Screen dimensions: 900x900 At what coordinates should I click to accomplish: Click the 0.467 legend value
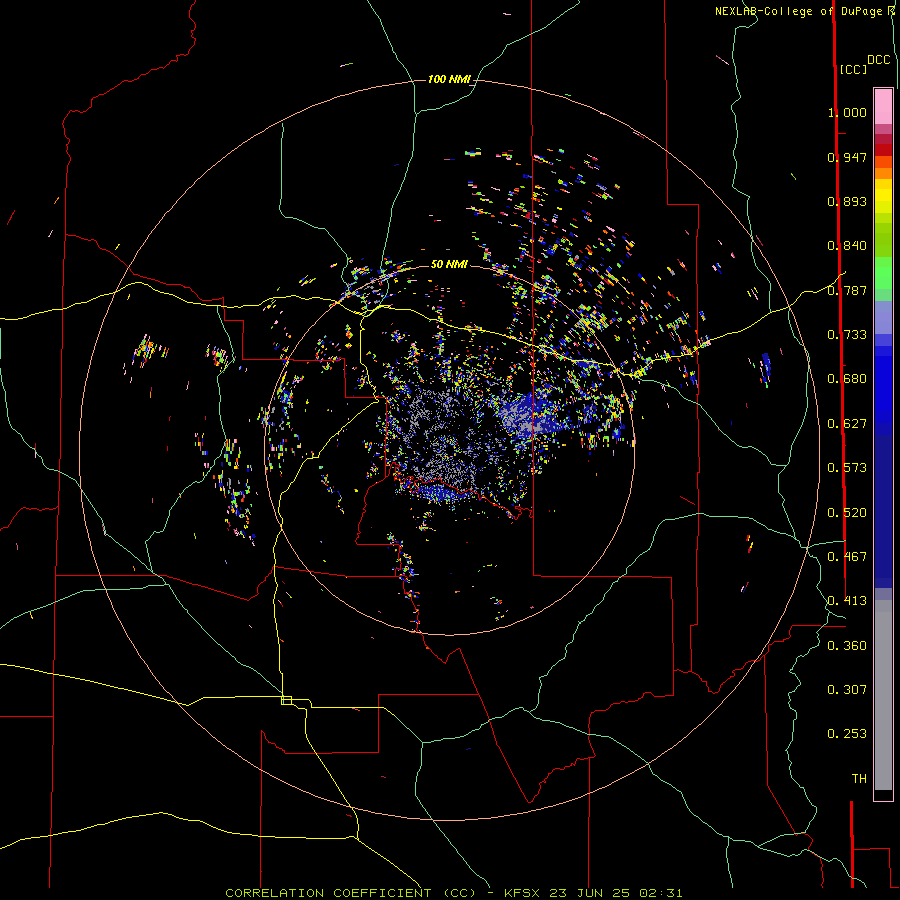847,557
